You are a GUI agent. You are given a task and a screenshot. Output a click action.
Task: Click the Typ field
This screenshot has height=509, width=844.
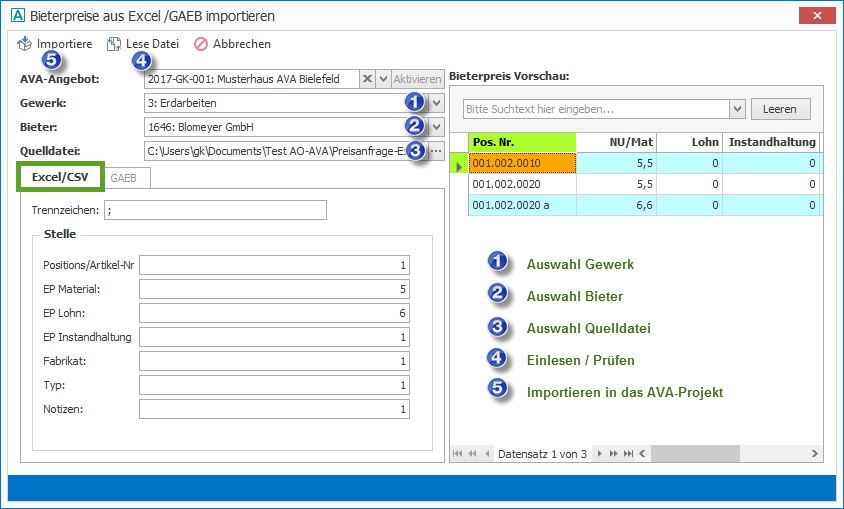pos(275,385)
